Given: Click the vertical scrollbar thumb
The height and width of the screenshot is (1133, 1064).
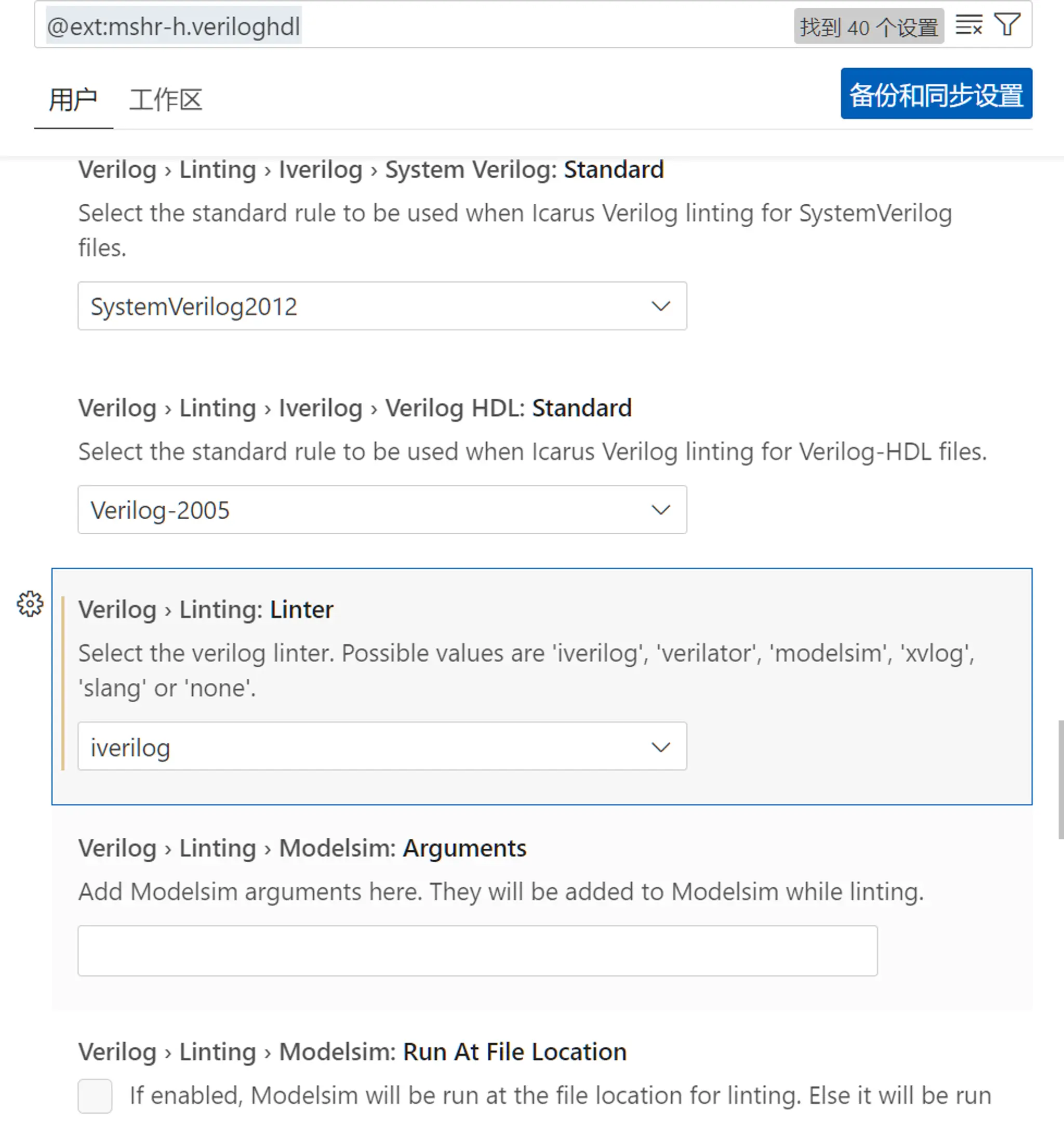Looking at the screenshot, I should pos(1060,779).
